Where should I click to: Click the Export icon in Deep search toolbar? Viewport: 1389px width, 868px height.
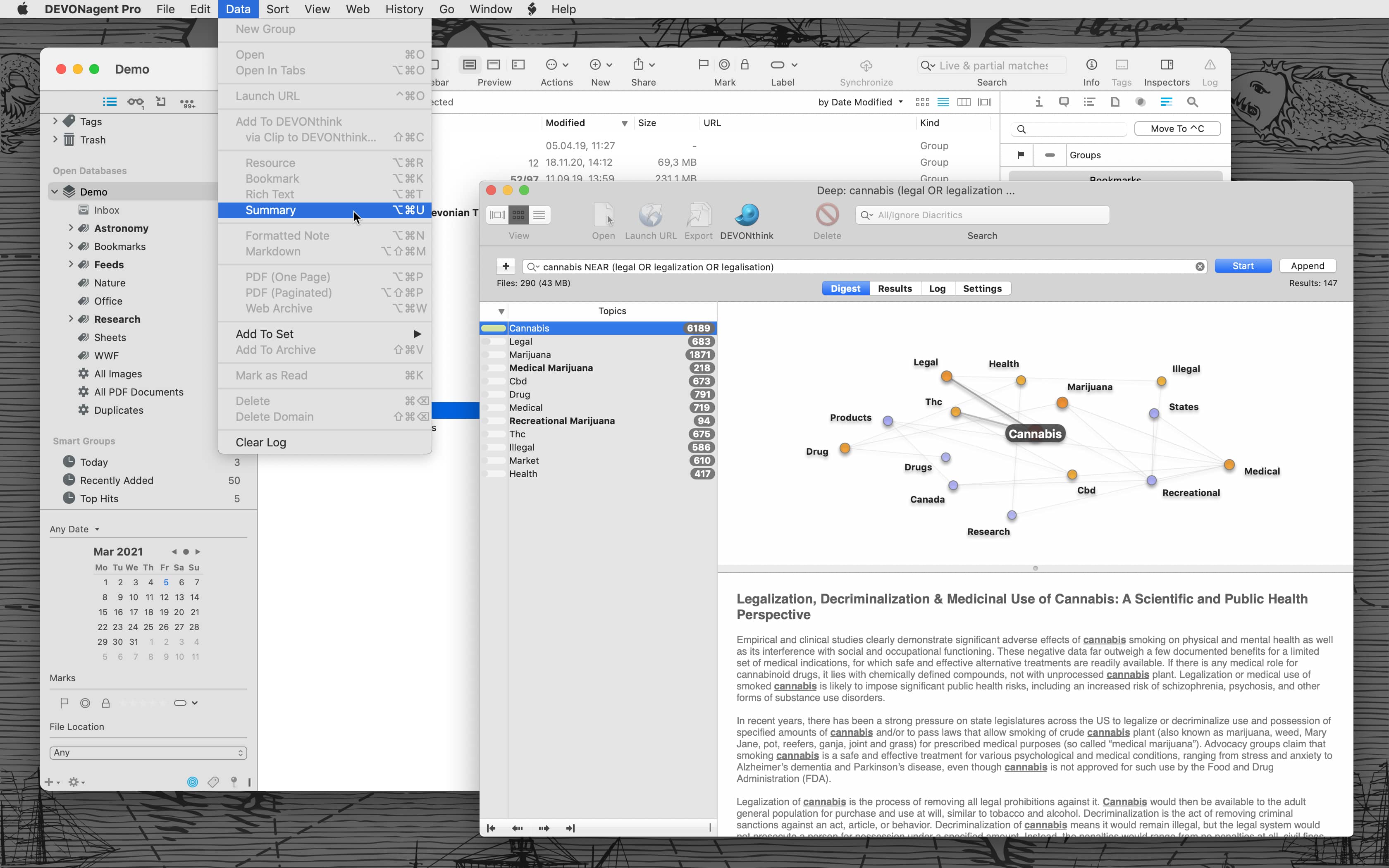point(698,215)
